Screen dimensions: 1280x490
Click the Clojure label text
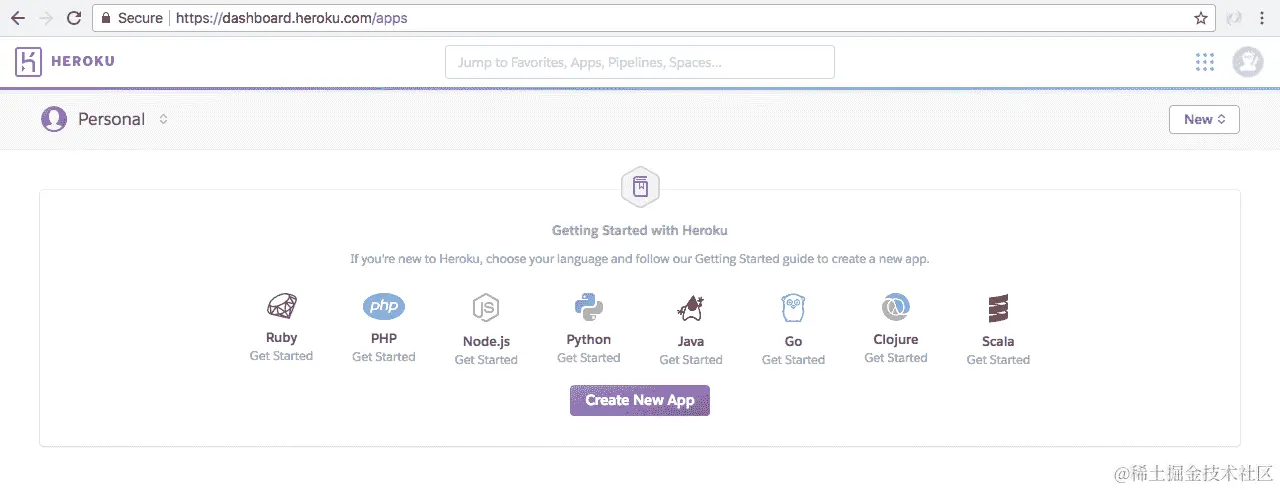(x=895, y=339)
